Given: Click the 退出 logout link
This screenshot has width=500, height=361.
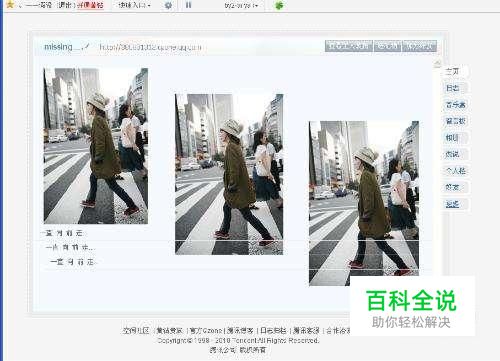Looking at the screenshot, I should pos(66,5).
